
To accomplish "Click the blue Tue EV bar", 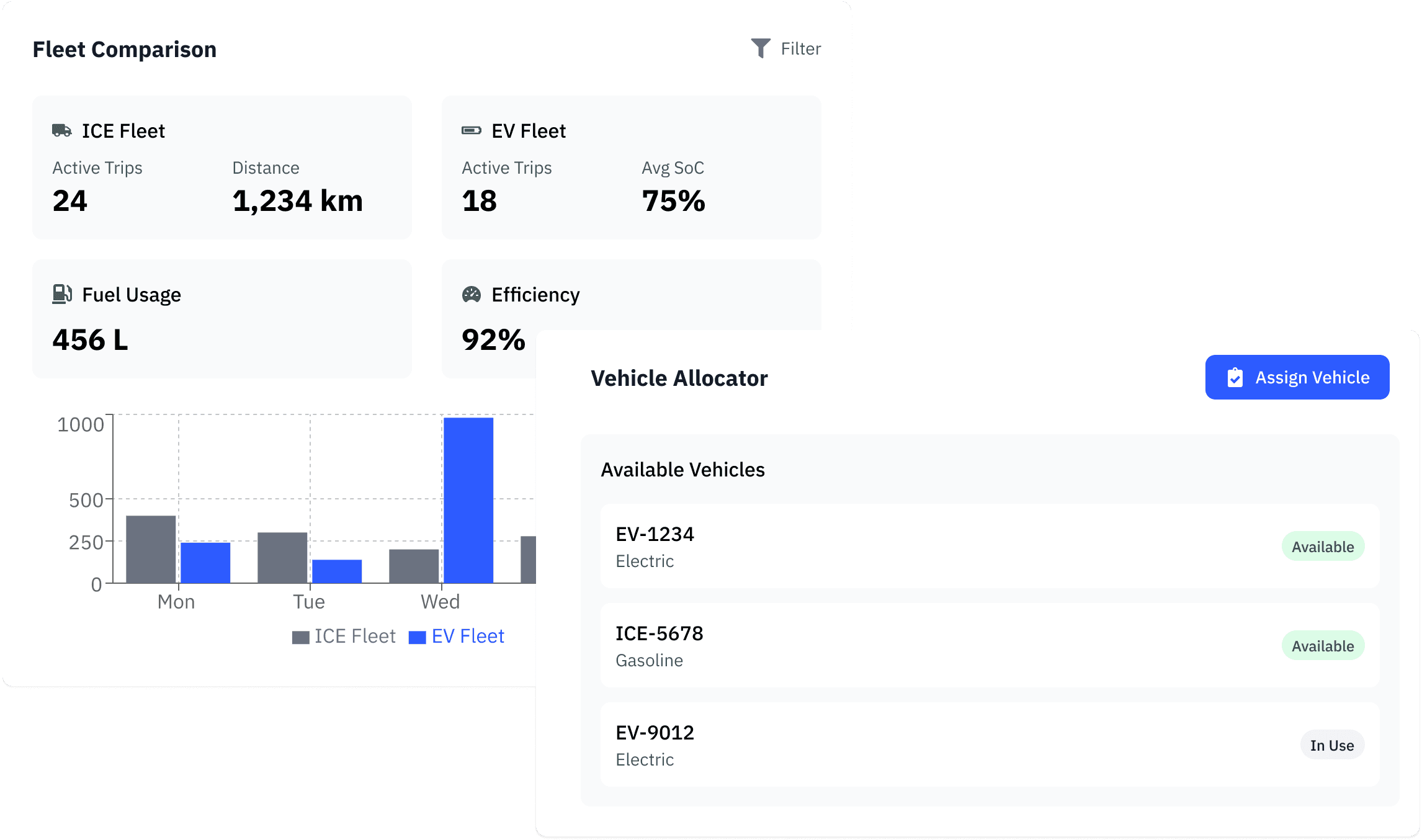I will pyautogui.click(x=337, y=571).
